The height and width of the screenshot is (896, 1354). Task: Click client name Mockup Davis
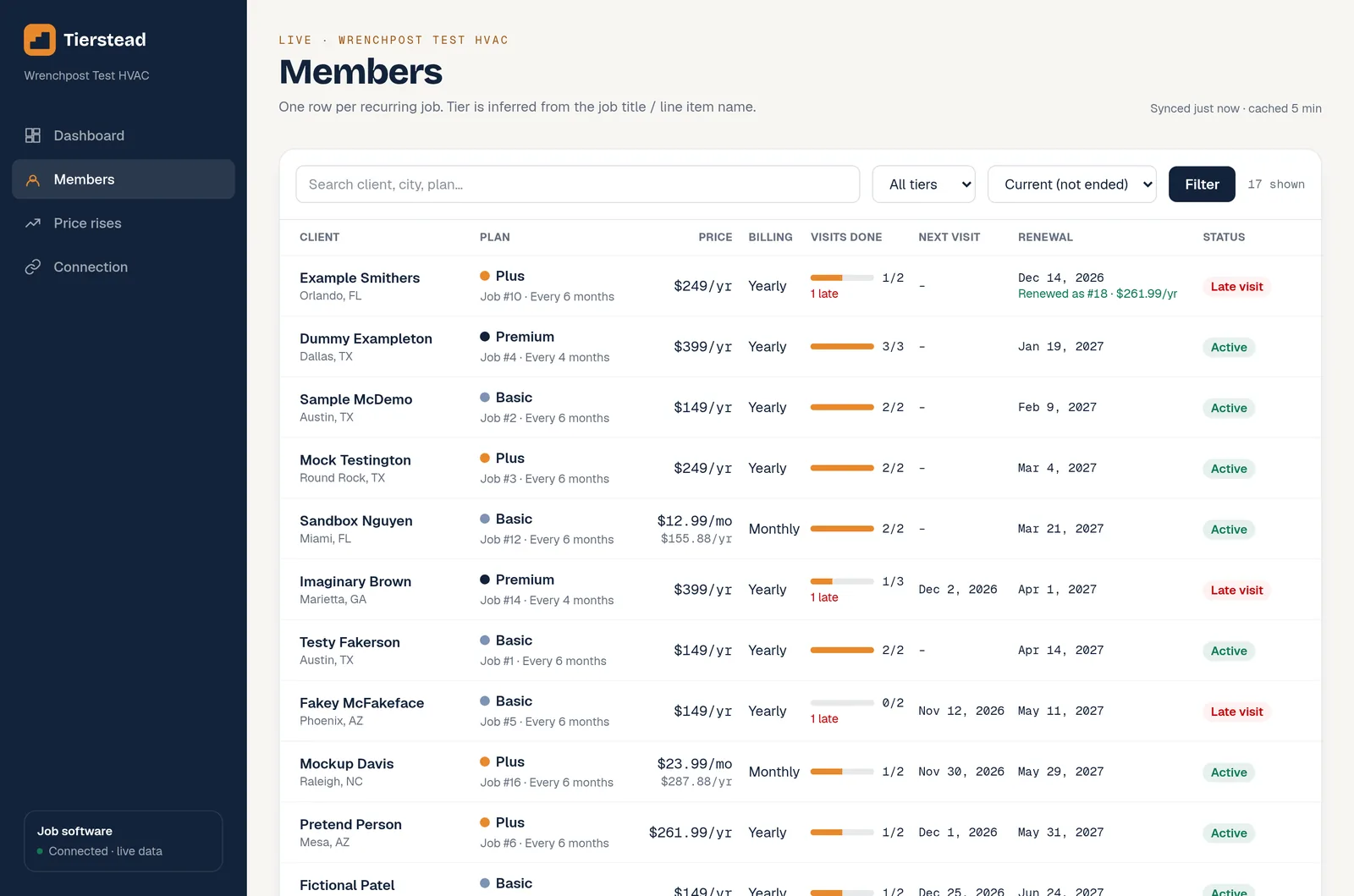tap(347, 764)
